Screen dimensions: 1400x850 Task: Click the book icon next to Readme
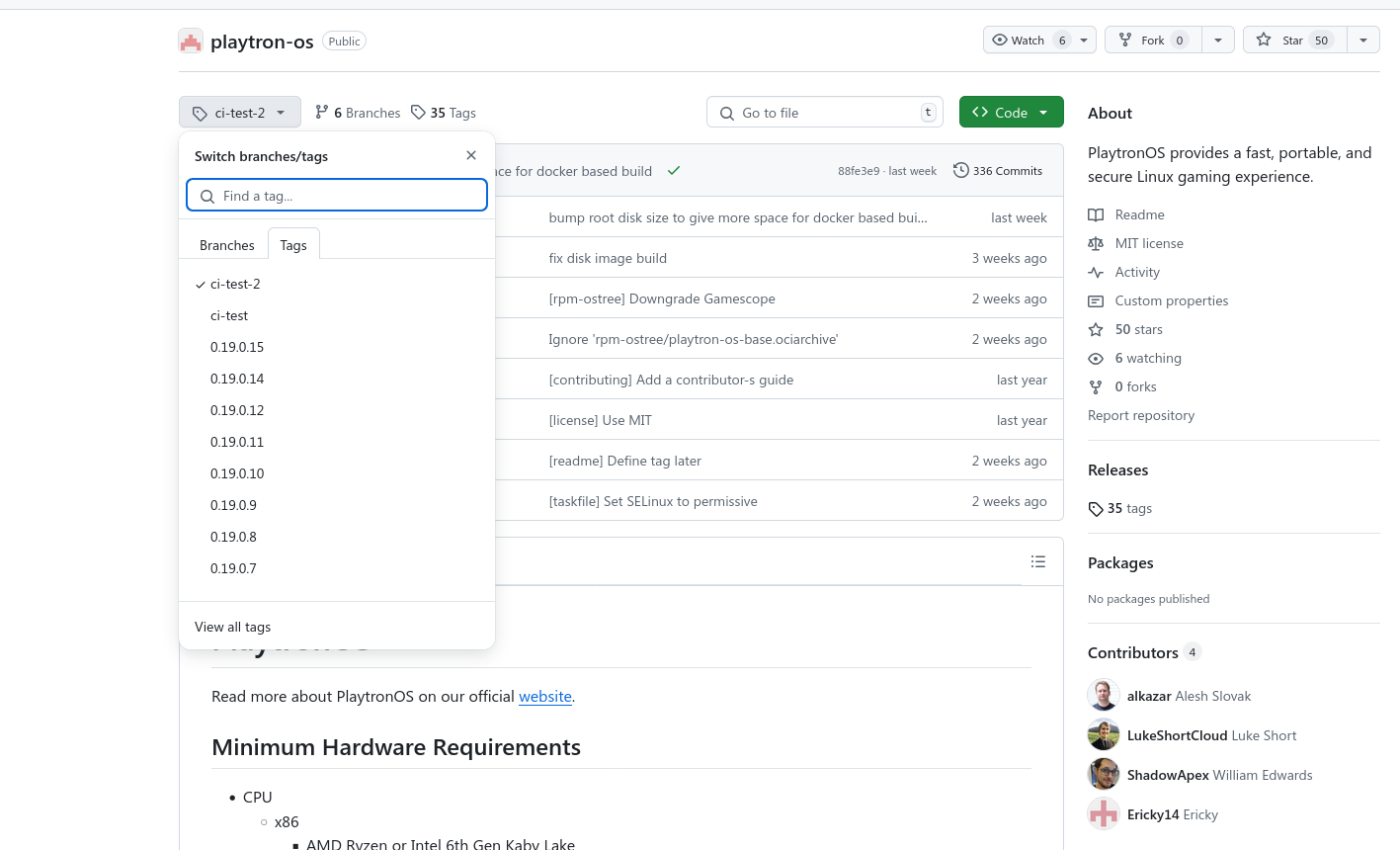click(x=1096, y=214)
